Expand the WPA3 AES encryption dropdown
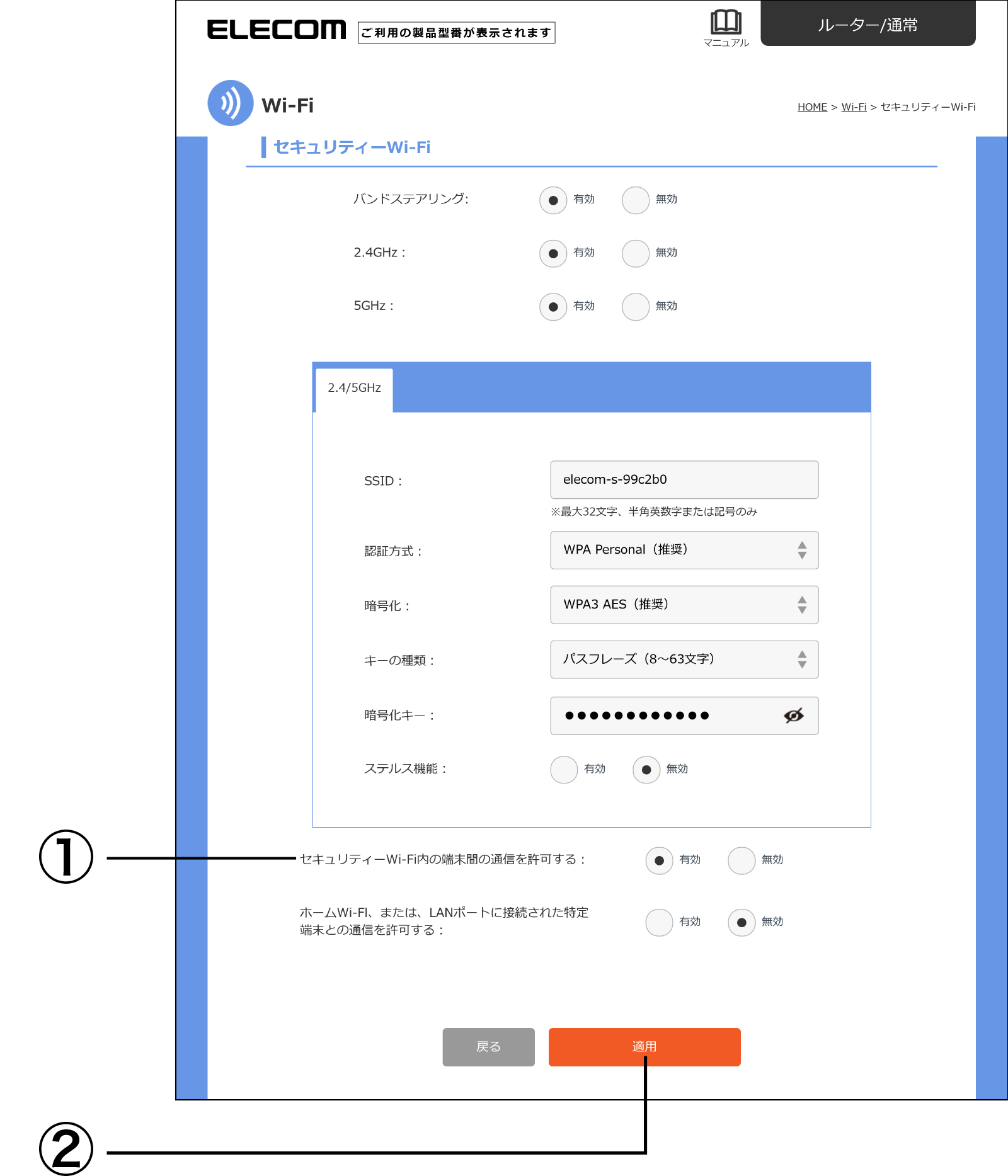Screen dimensions: 1008x1176 click(x=684, y=605)
